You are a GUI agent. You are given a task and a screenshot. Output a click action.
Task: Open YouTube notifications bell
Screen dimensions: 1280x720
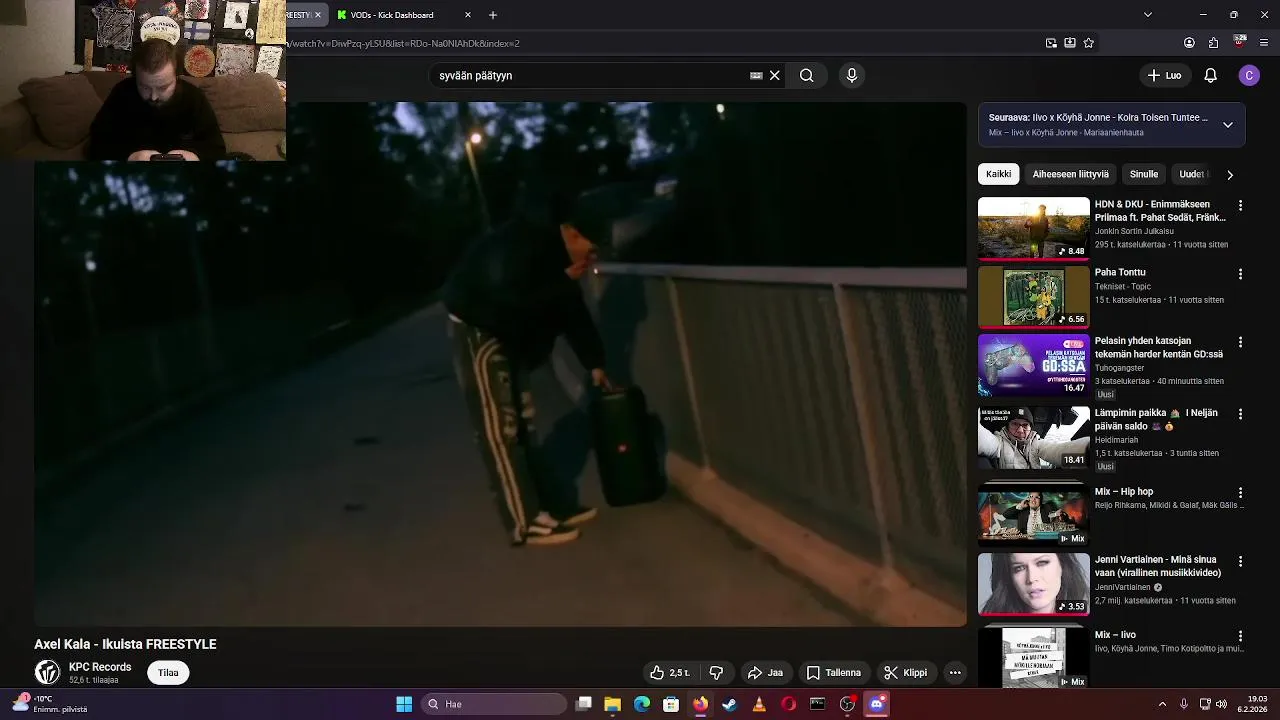(x=1210, y=75)
